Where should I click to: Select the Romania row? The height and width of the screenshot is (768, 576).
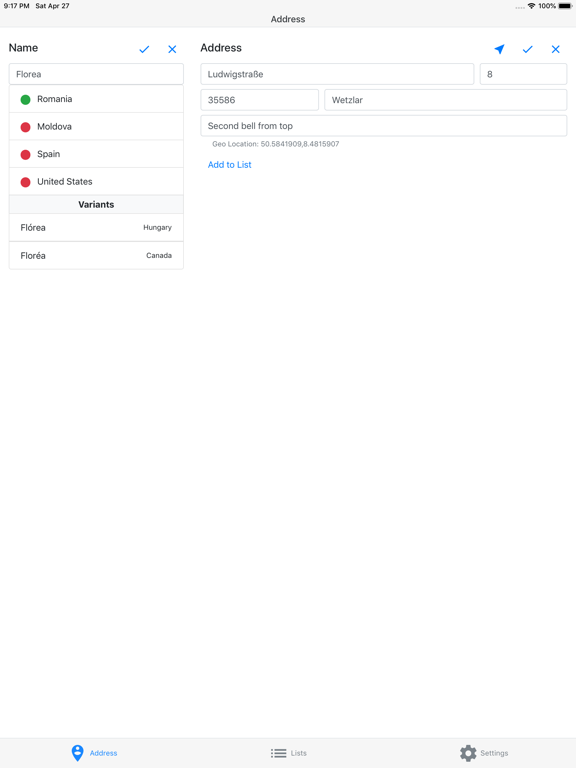[96, 99]
